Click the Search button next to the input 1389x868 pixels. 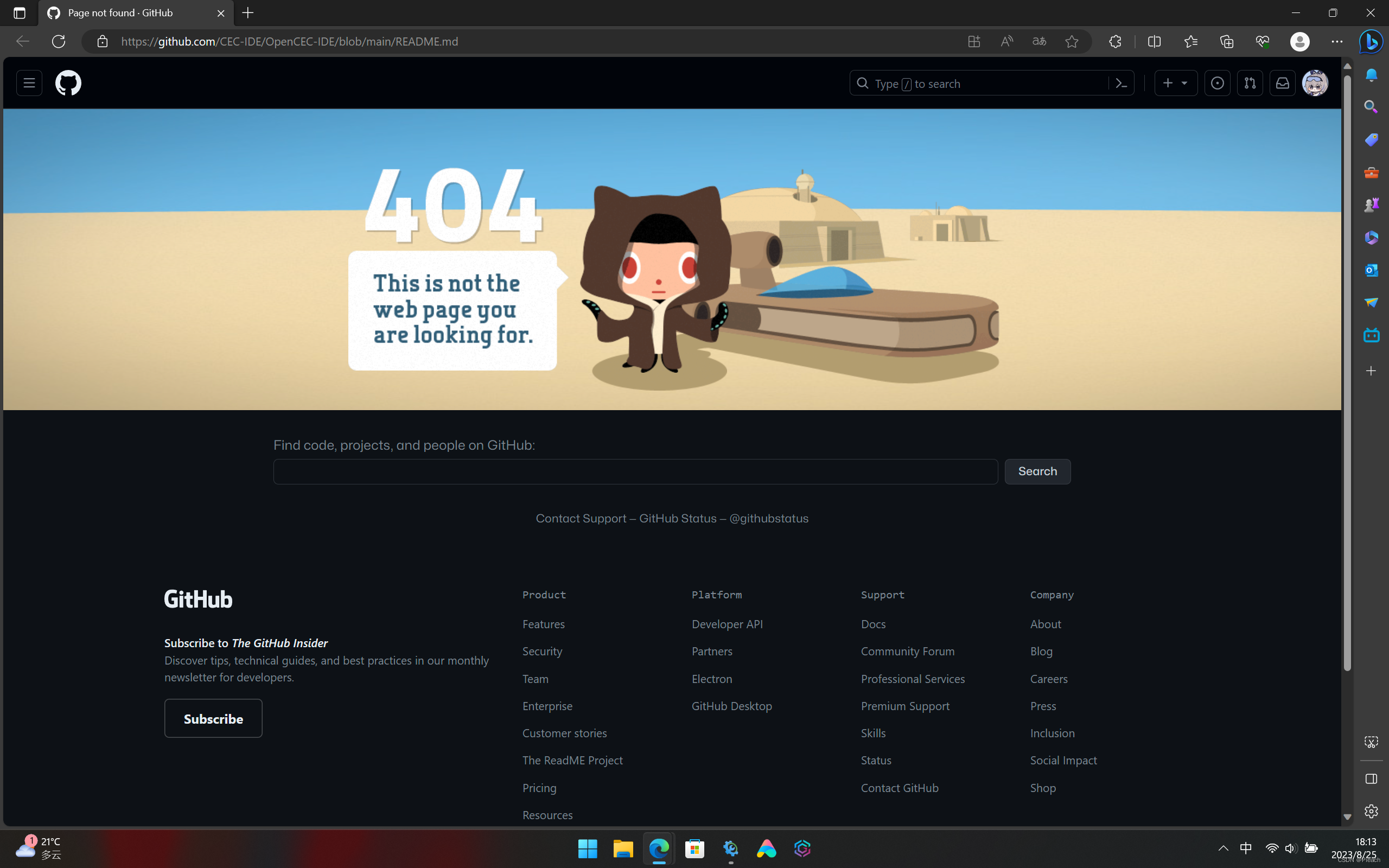(x=1037, y=471)
